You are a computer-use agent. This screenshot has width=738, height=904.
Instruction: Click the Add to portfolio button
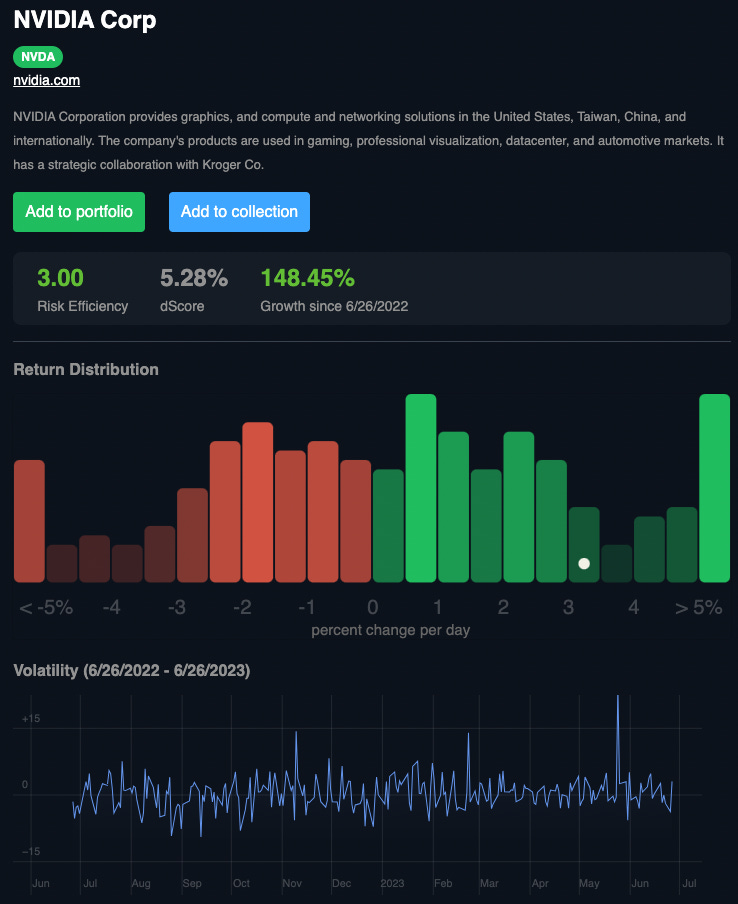pos(79,212)
